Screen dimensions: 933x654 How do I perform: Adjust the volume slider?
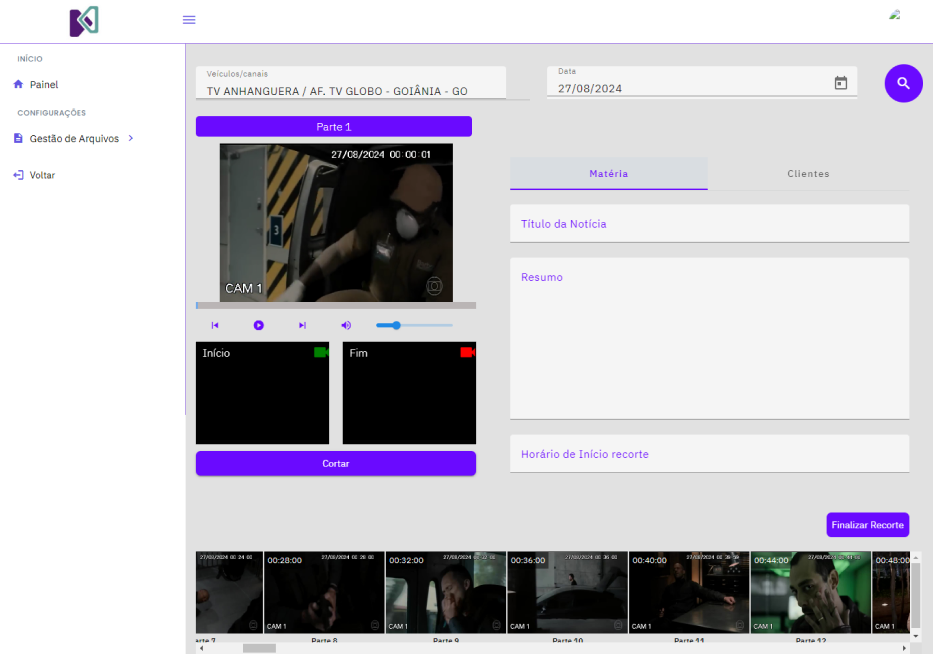click(397, 325)
